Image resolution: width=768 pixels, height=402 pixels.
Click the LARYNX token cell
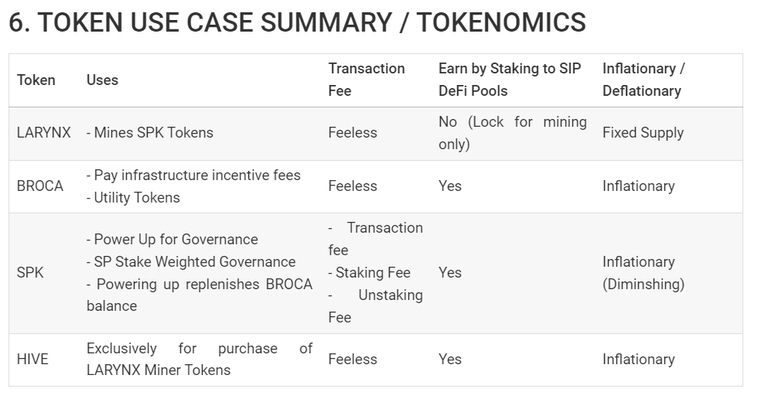44,132
